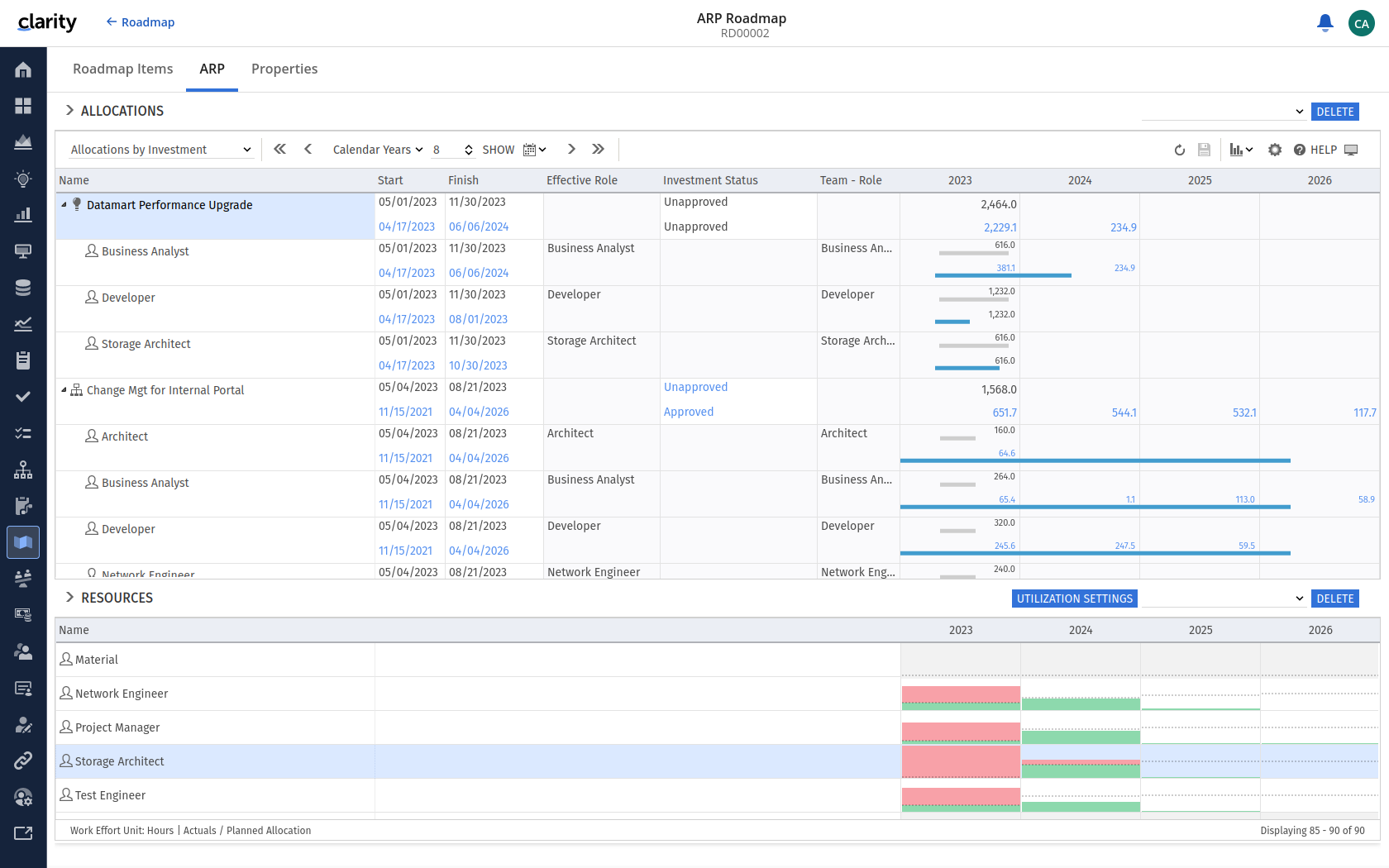Jump to last time period
The width and height of the screenshot is (1389, 868).
(x=599, y=149)
